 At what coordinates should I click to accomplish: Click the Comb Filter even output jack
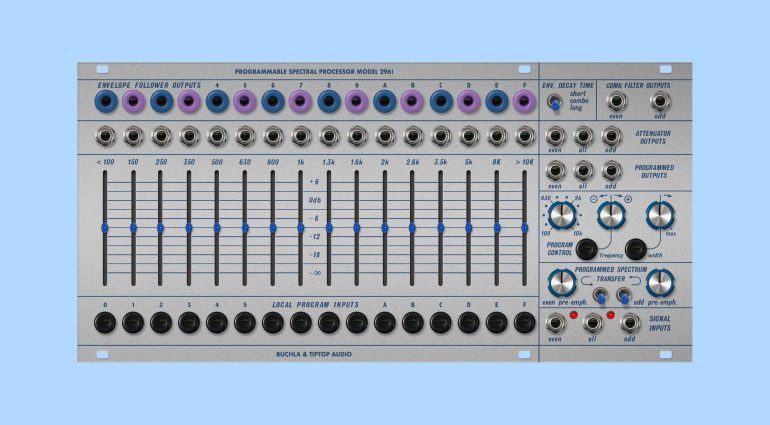pos(617,102)
